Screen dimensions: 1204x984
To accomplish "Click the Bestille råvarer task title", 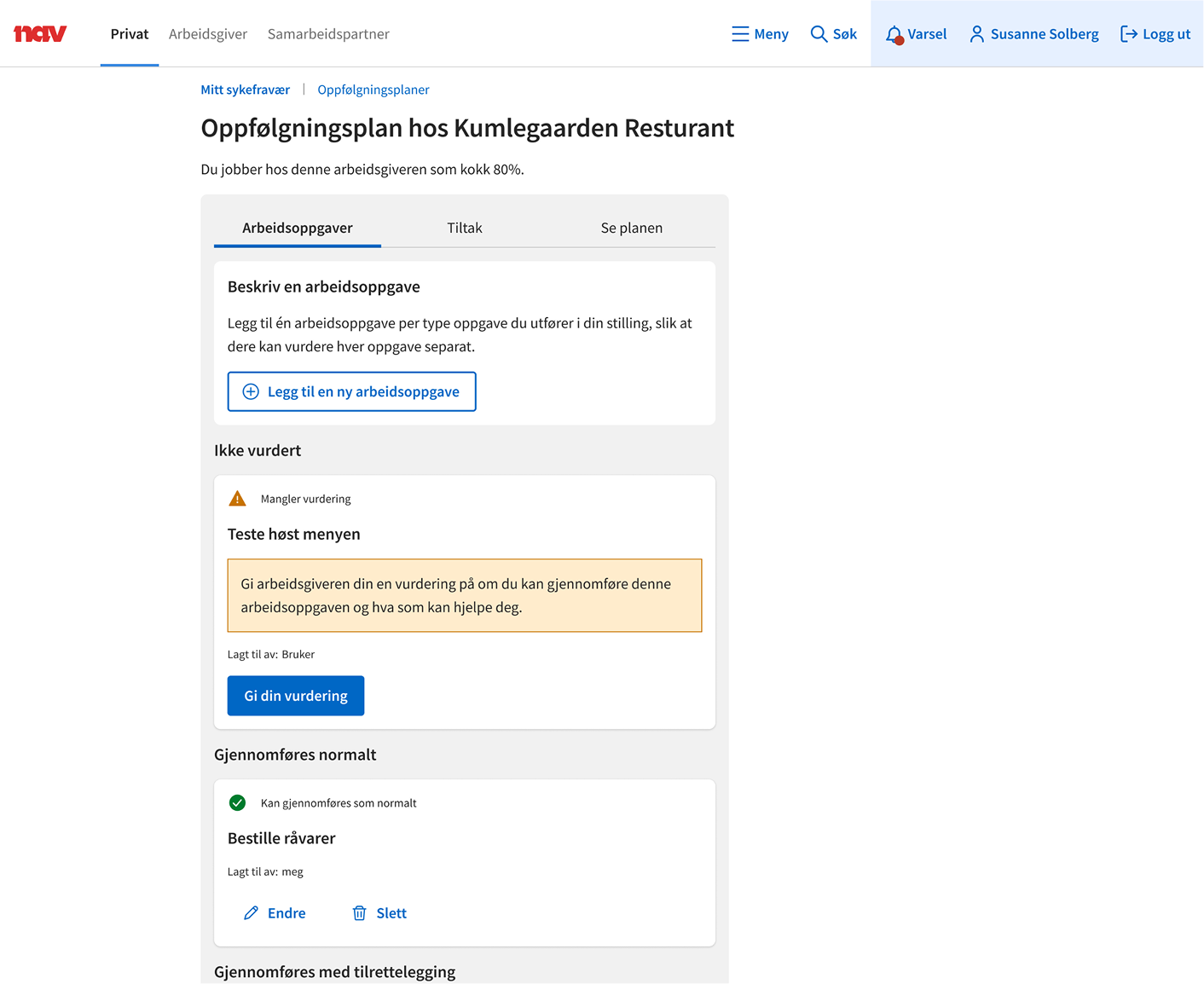I will pyautogui.click(x=281, y=838).
